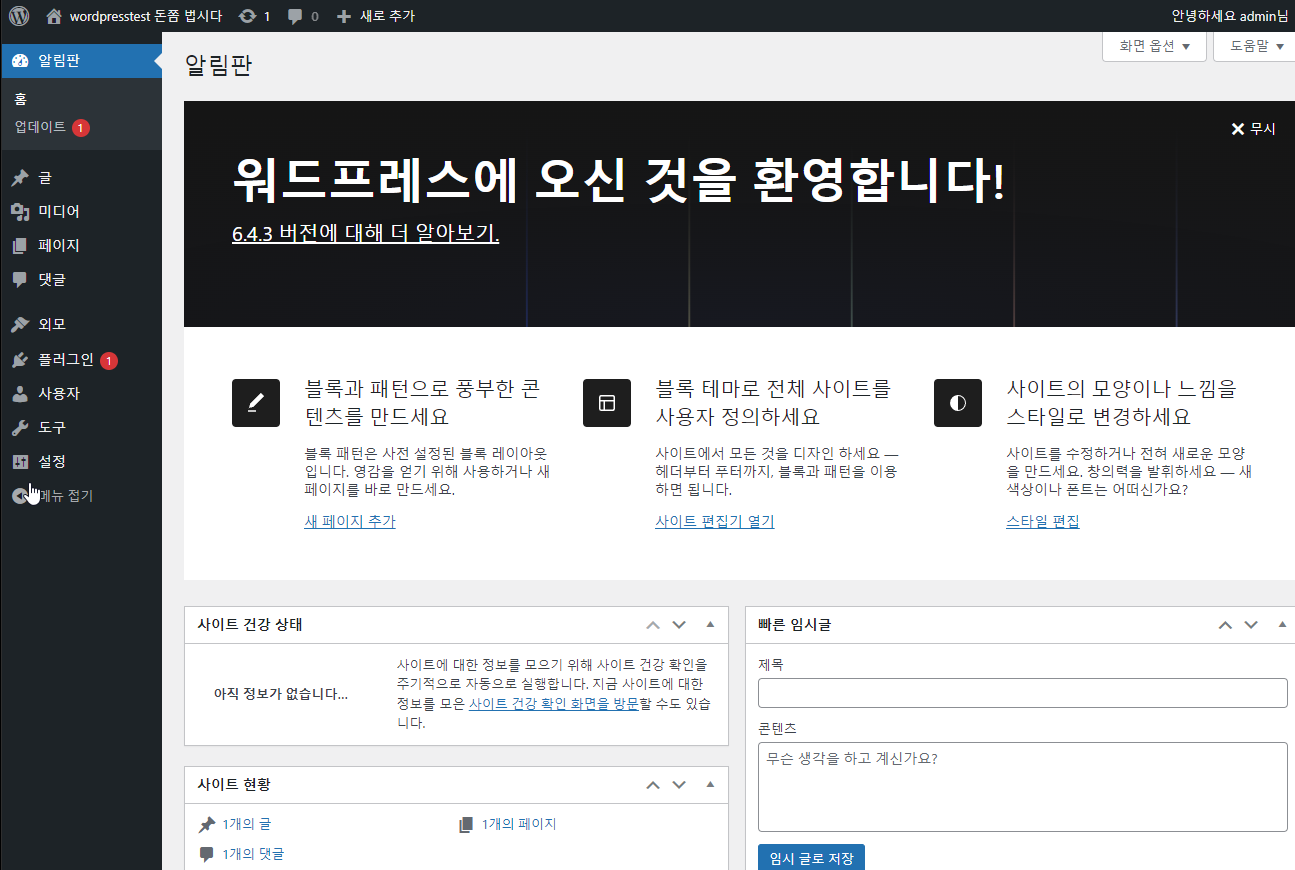Open the 도구 menu label

52,428
